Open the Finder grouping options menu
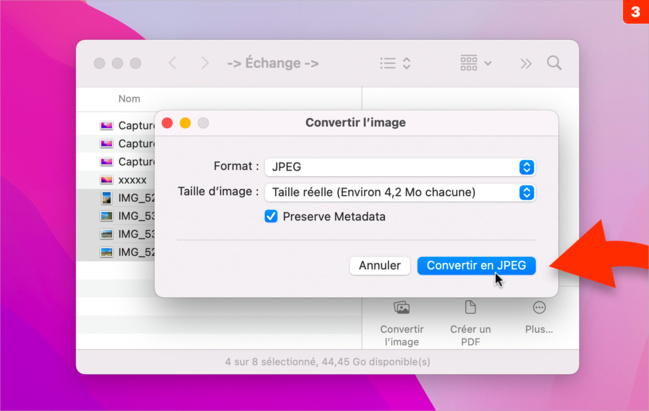 point(476,63)
